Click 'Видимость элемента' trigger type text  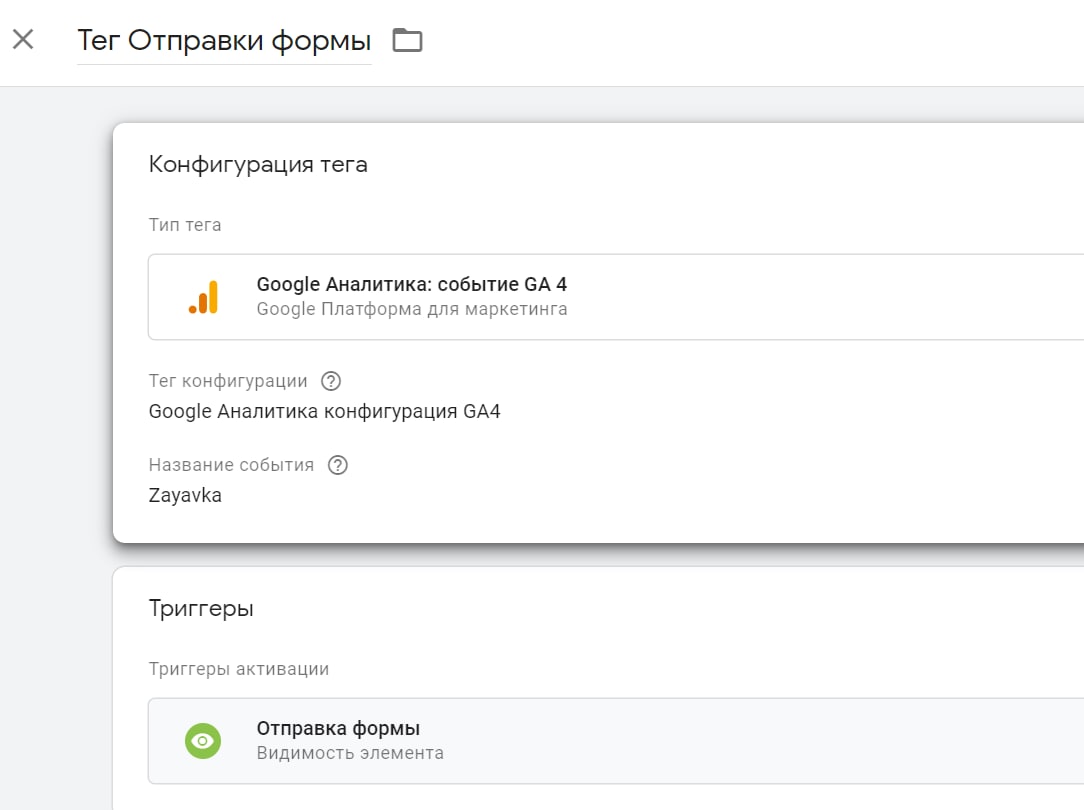tap(350, 753)
